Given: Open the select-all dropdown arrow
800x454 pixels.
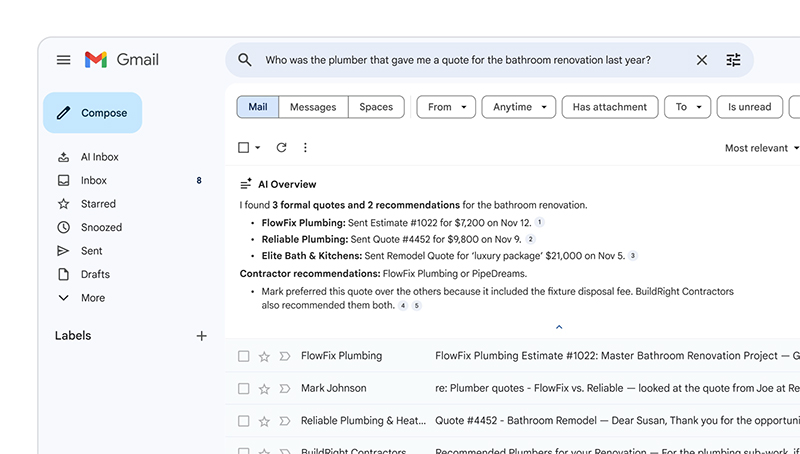Looking at the screenshot, I should (258, 148).
